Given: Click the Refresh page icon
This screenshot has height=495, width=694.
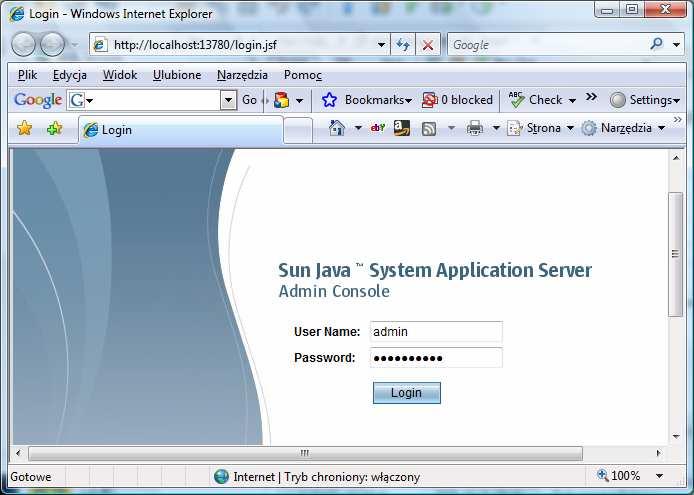Looking at the screenshot, I should coord(403,45).
